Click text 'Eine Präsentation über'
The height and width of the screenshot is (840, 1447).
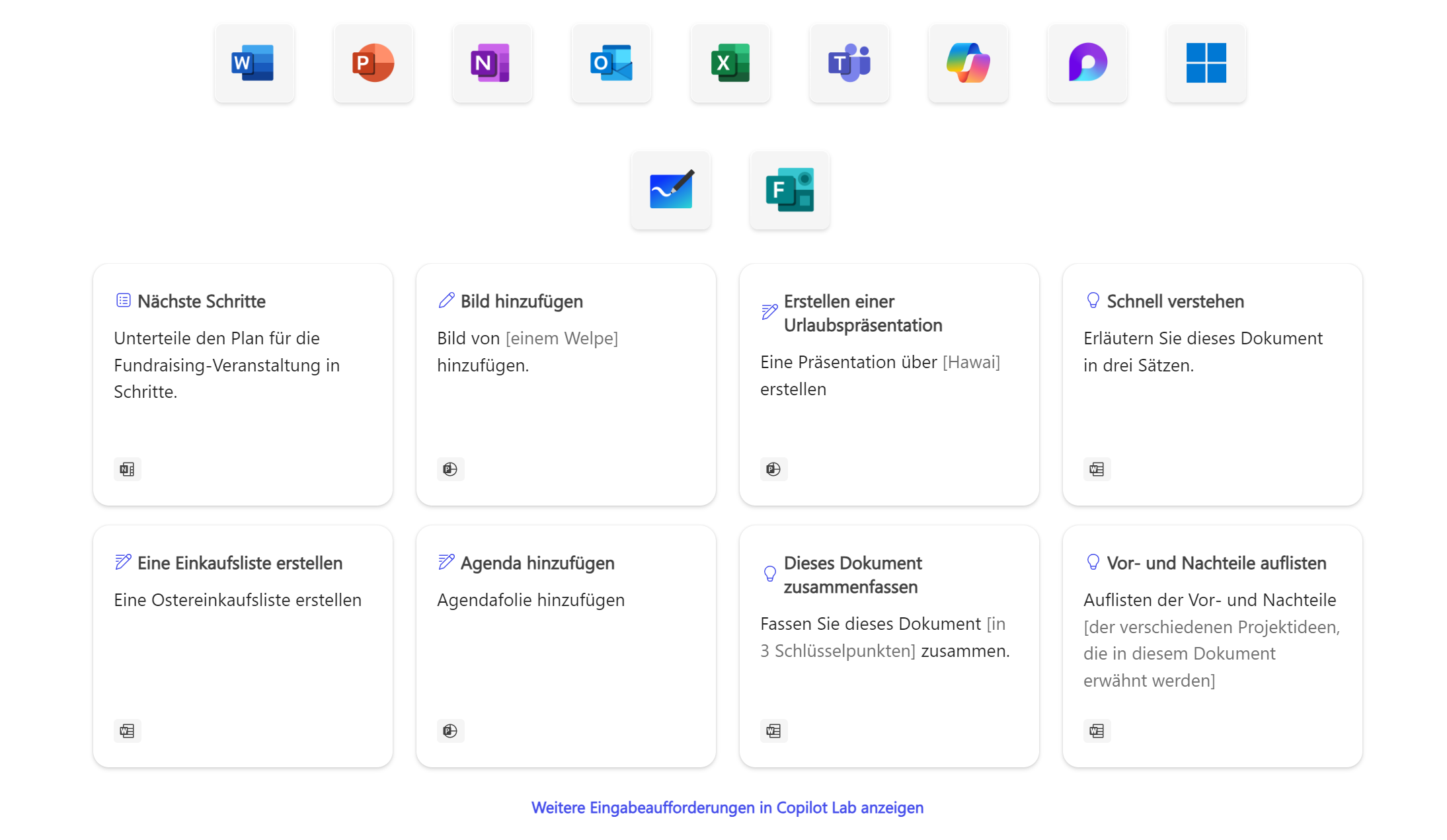(x=849, y=362)
